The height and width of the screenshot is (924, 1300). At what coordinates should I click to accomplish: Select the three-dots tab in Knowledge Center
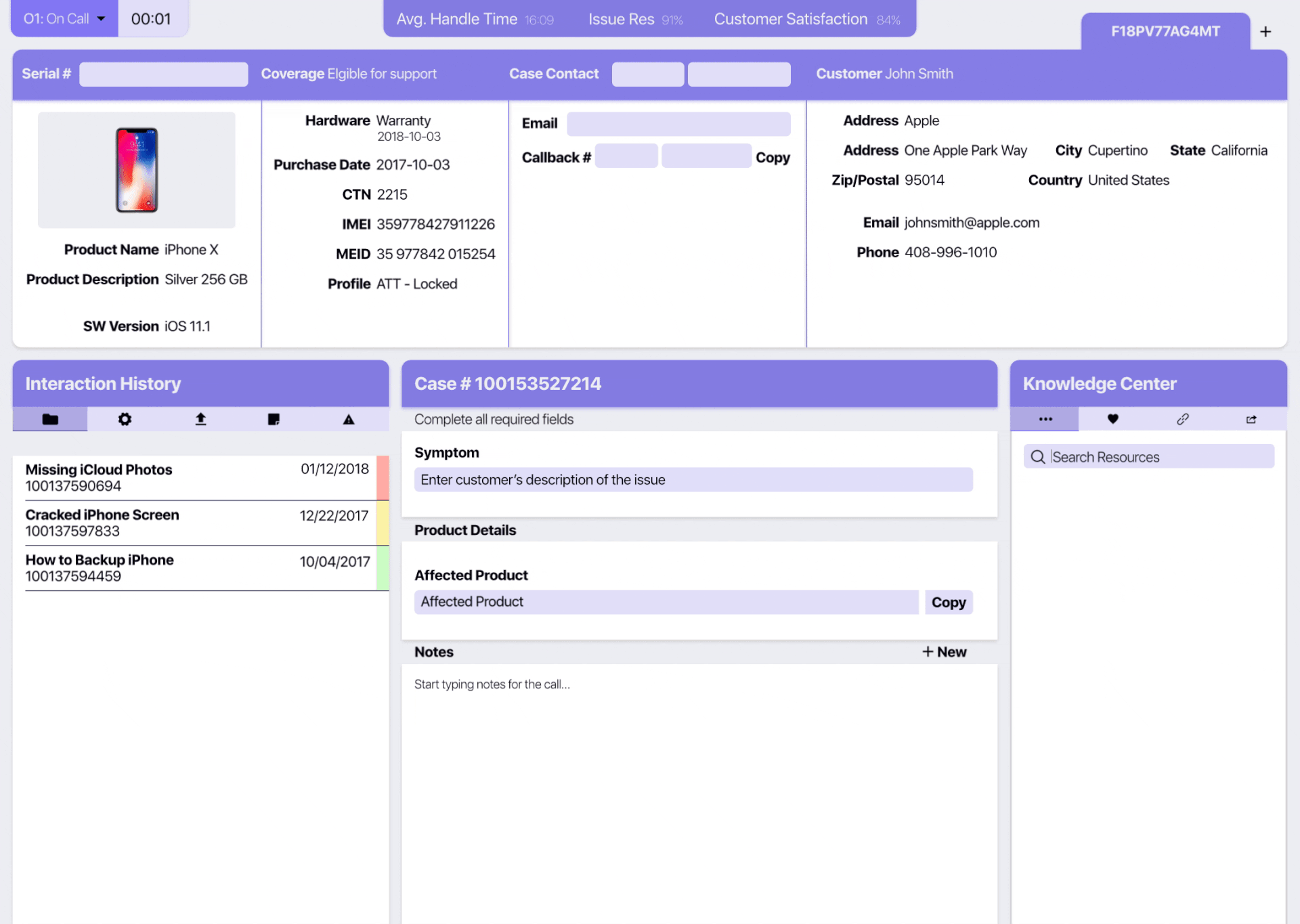(1045, 419)
